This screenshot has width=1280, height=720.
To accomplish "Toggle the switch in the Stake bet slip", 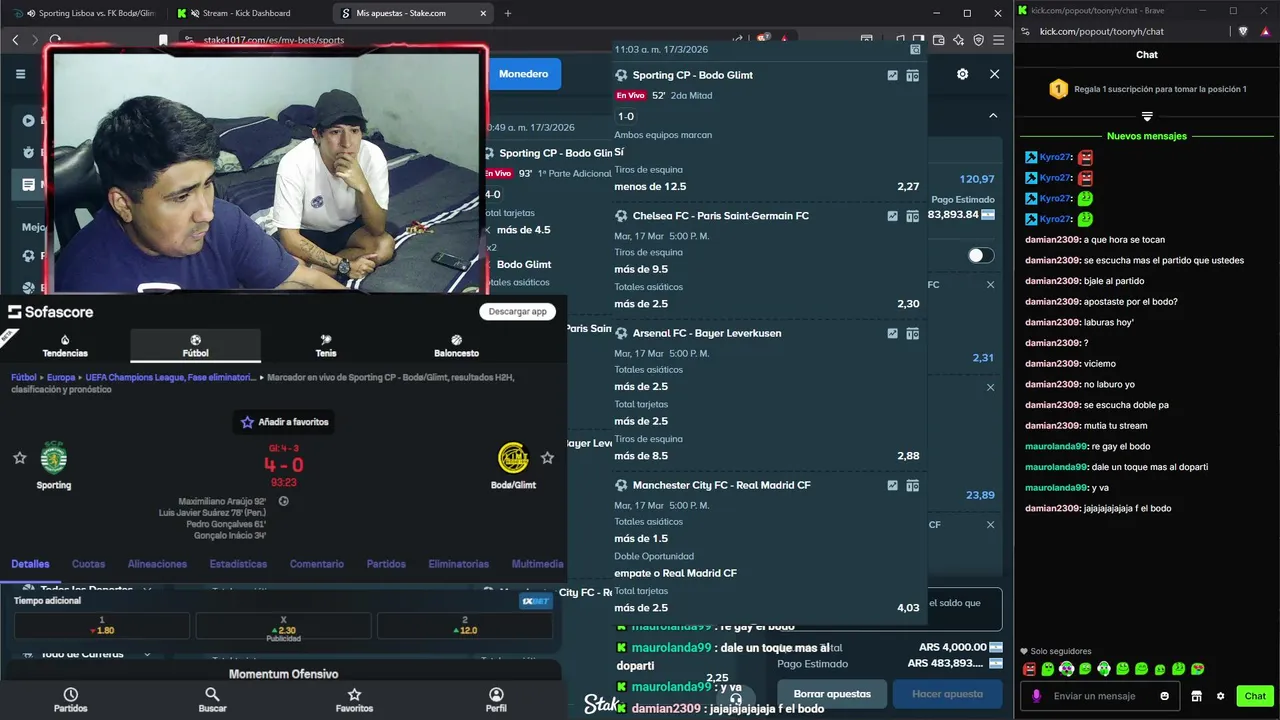I will coord(981,255).
